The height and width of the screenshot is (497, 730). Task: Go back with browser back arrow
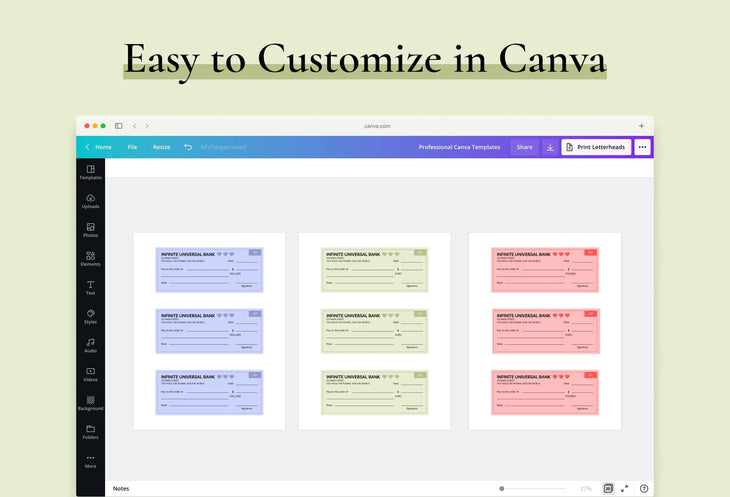tap(135, 126)
